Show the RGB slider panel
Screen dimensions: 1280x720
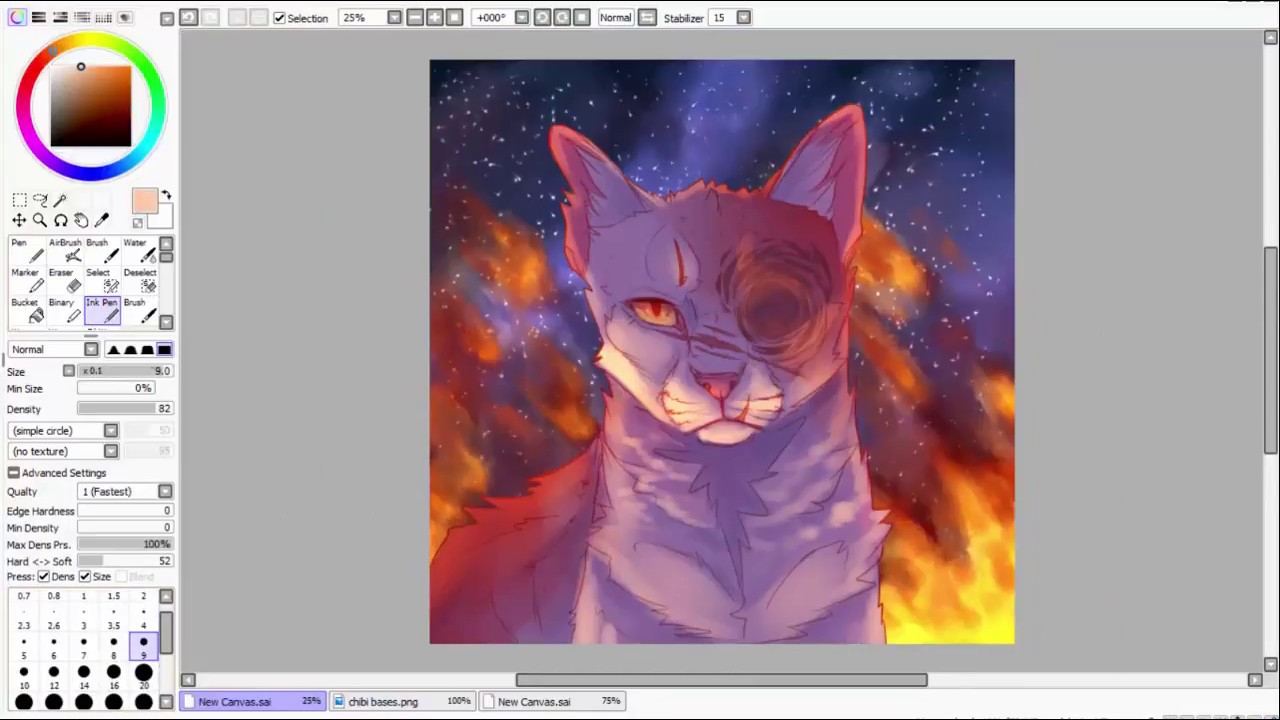pyautogui.click(x=38, y=18)
